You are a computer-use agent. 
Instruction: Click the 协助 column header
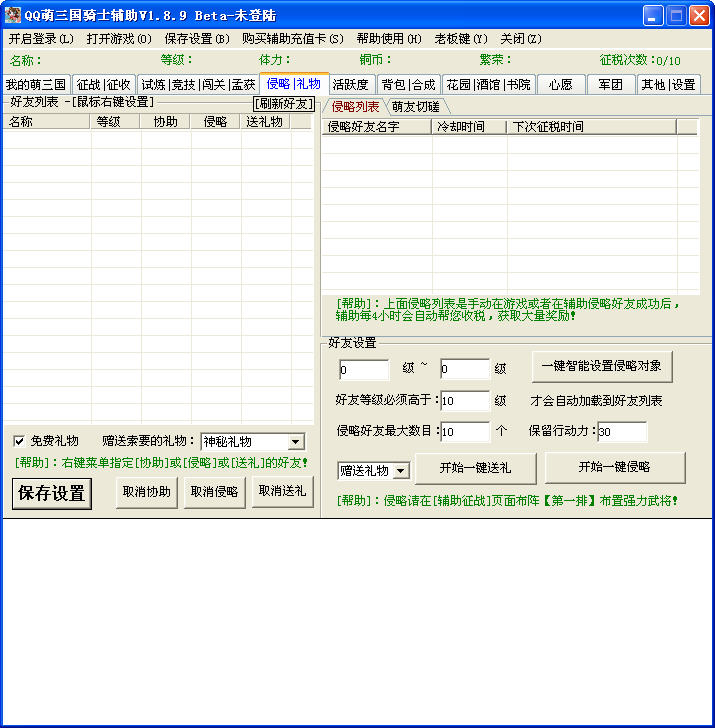(165, 122)
